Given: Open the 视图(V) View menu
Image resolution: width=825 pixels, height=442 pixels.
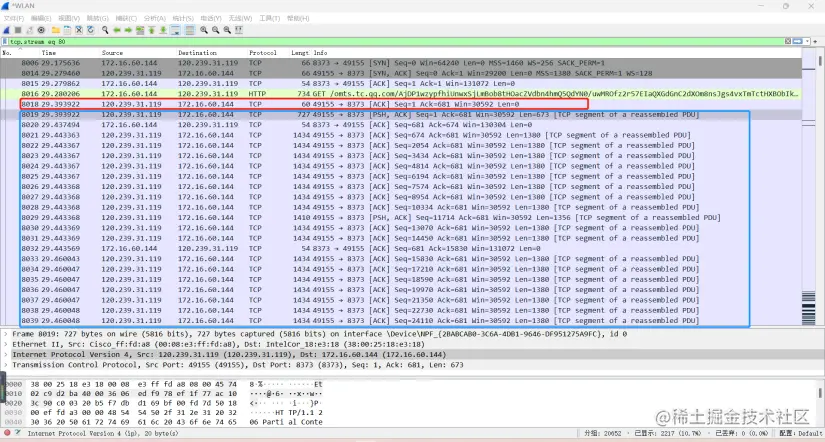Looking at the screenshot, I should click(69, 18).
